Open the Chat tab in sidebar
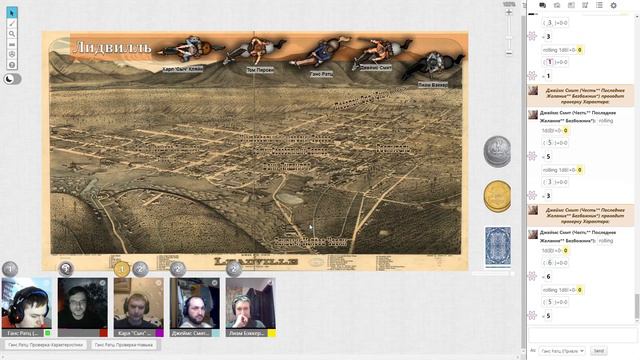The width and height of the screenshot is (640, 360). [x=542, y=5]
